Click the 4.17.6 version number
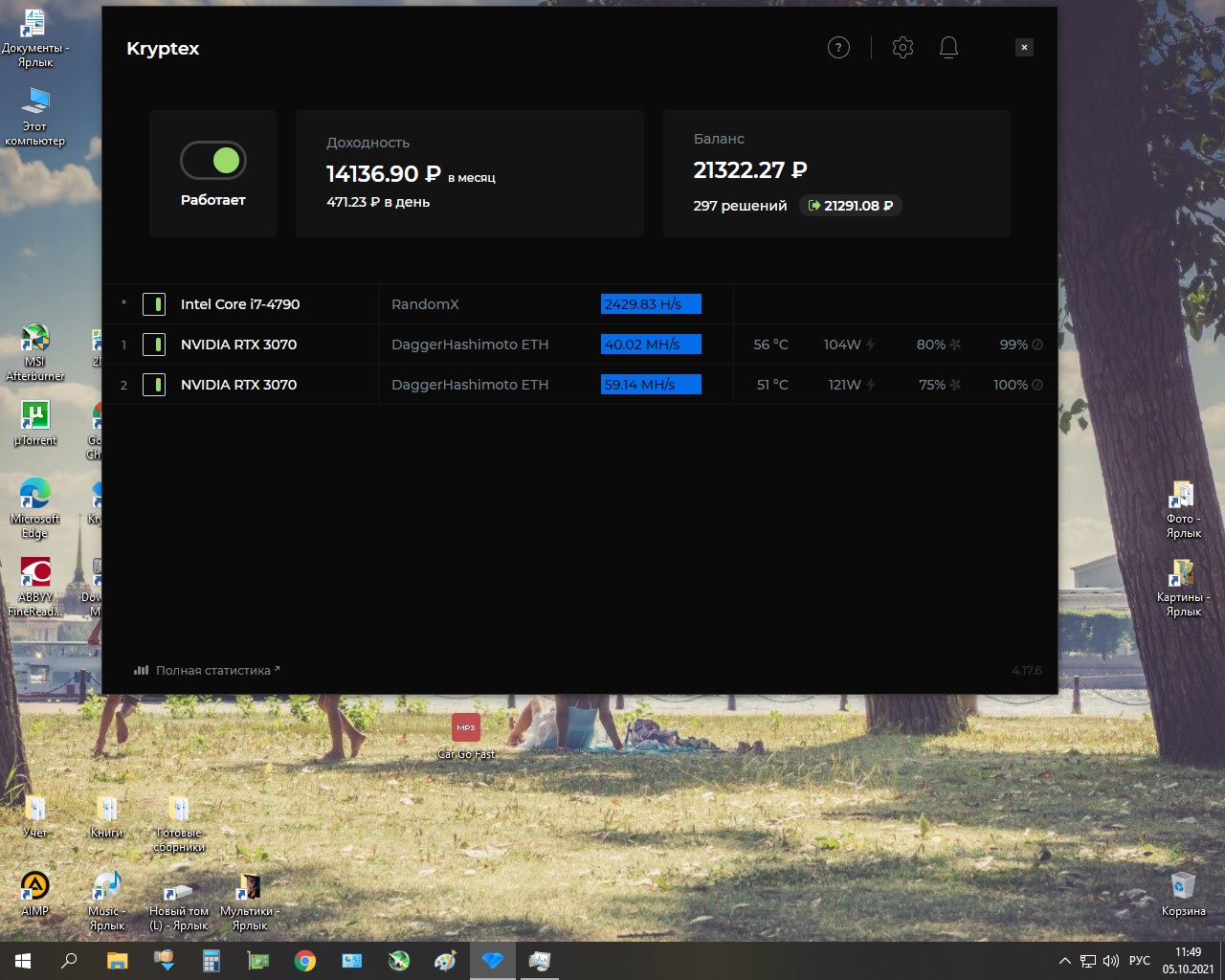 click(1027, 671)
